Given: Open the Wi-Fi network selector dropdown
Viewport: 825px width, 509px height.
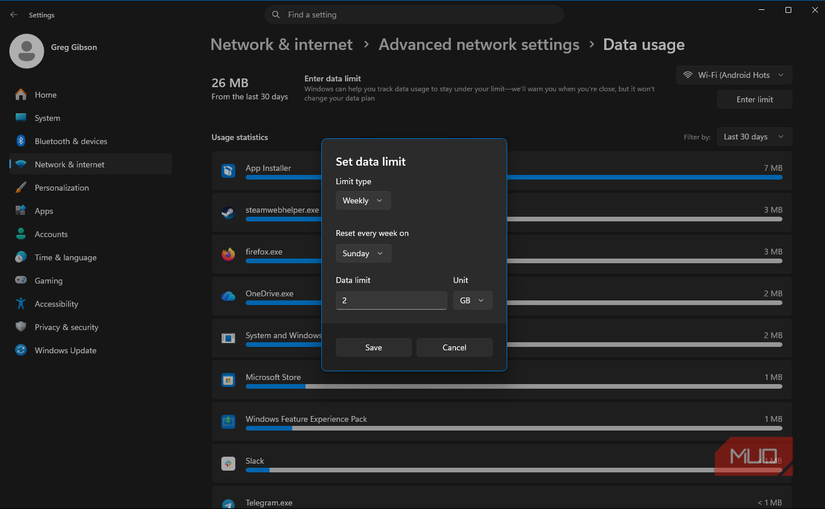Looking at the screenshot, I should [734, 75].
